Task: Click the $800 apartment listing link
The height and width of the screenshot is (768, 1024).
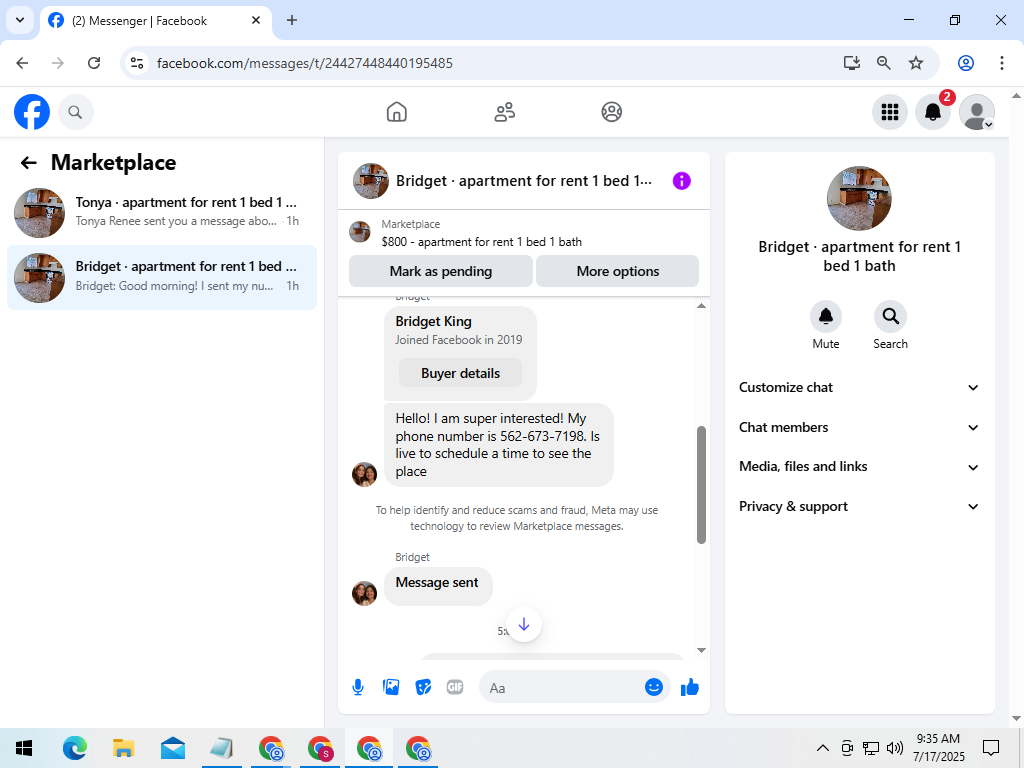Action: click(x=481, y=242)
